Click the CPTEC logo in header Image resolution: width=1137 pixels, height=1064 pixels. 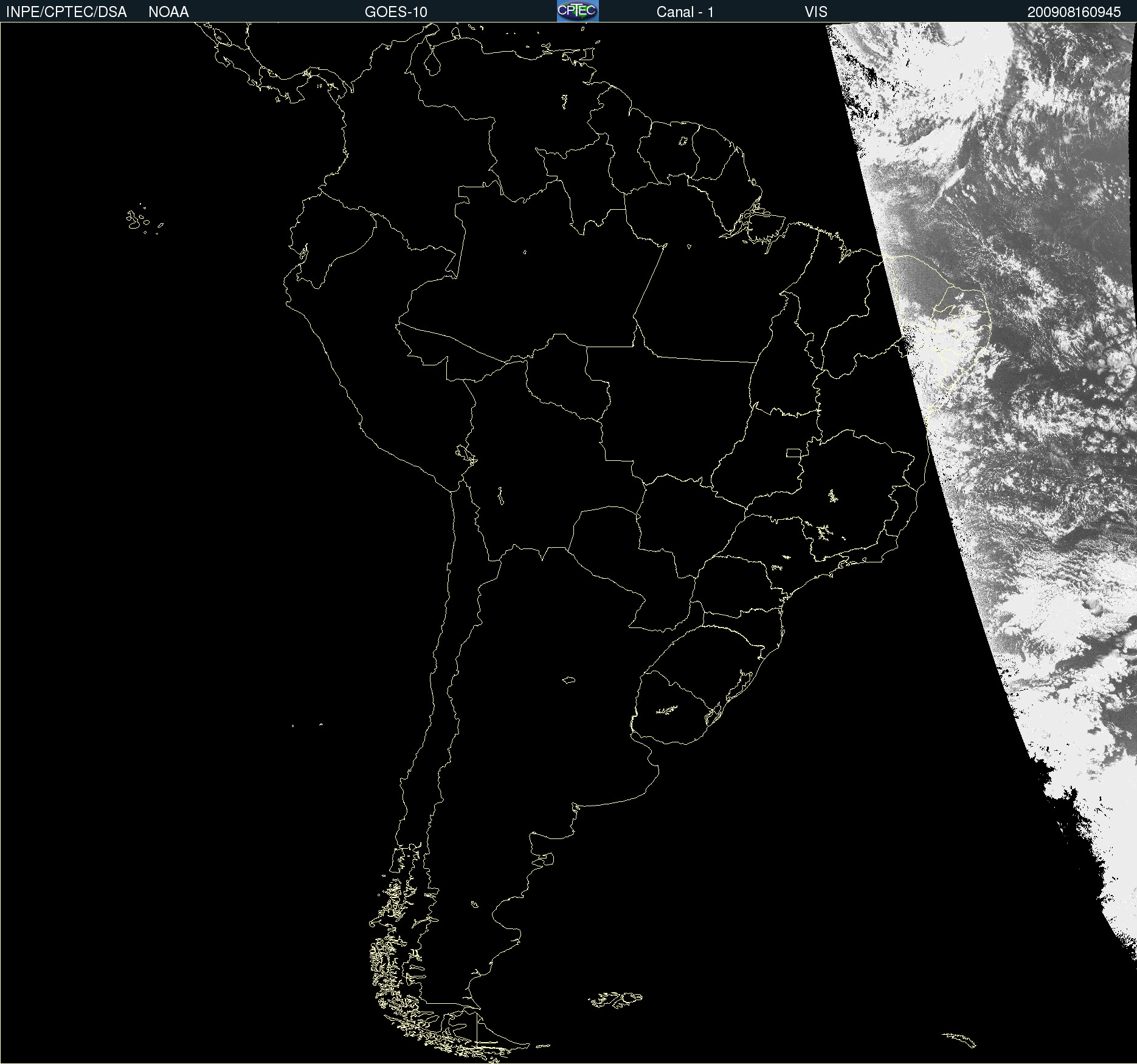point(578,11)
